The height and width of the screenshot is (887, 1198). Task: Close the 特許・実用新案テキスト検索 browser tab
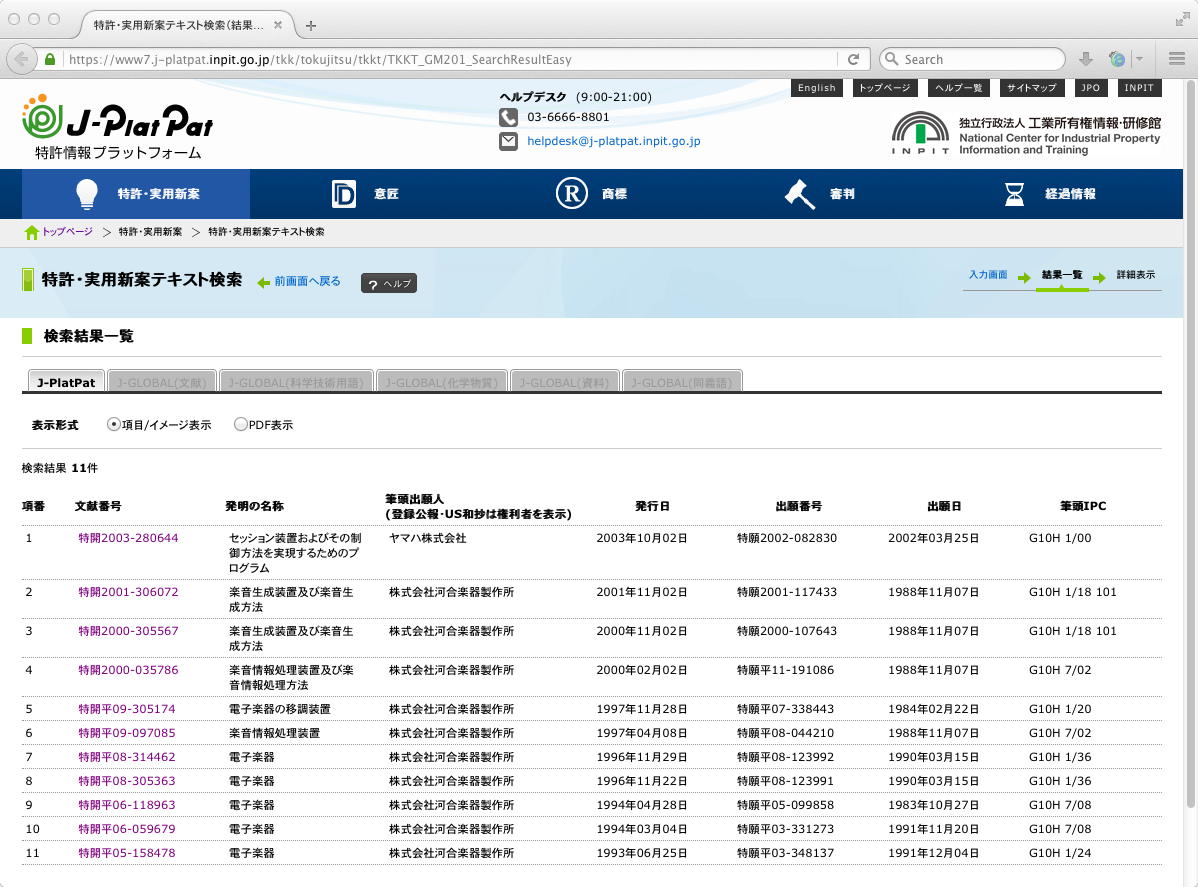[x=278, y=24]
